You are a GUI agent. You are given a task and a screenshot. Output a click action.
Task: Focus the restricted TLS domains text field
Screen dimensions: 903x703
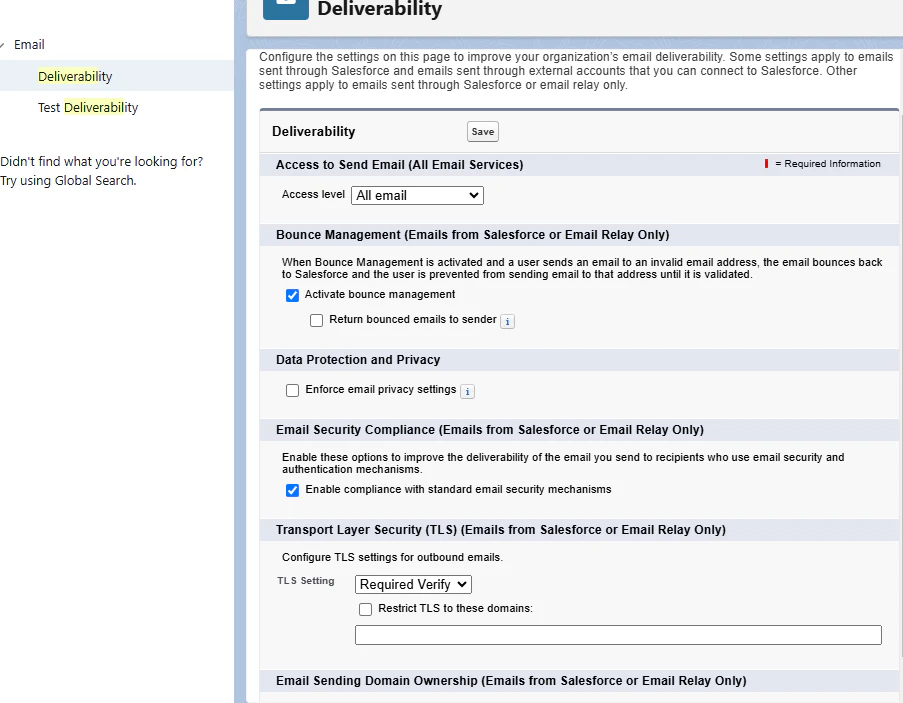pyautogui.click(x=618, y=634)
